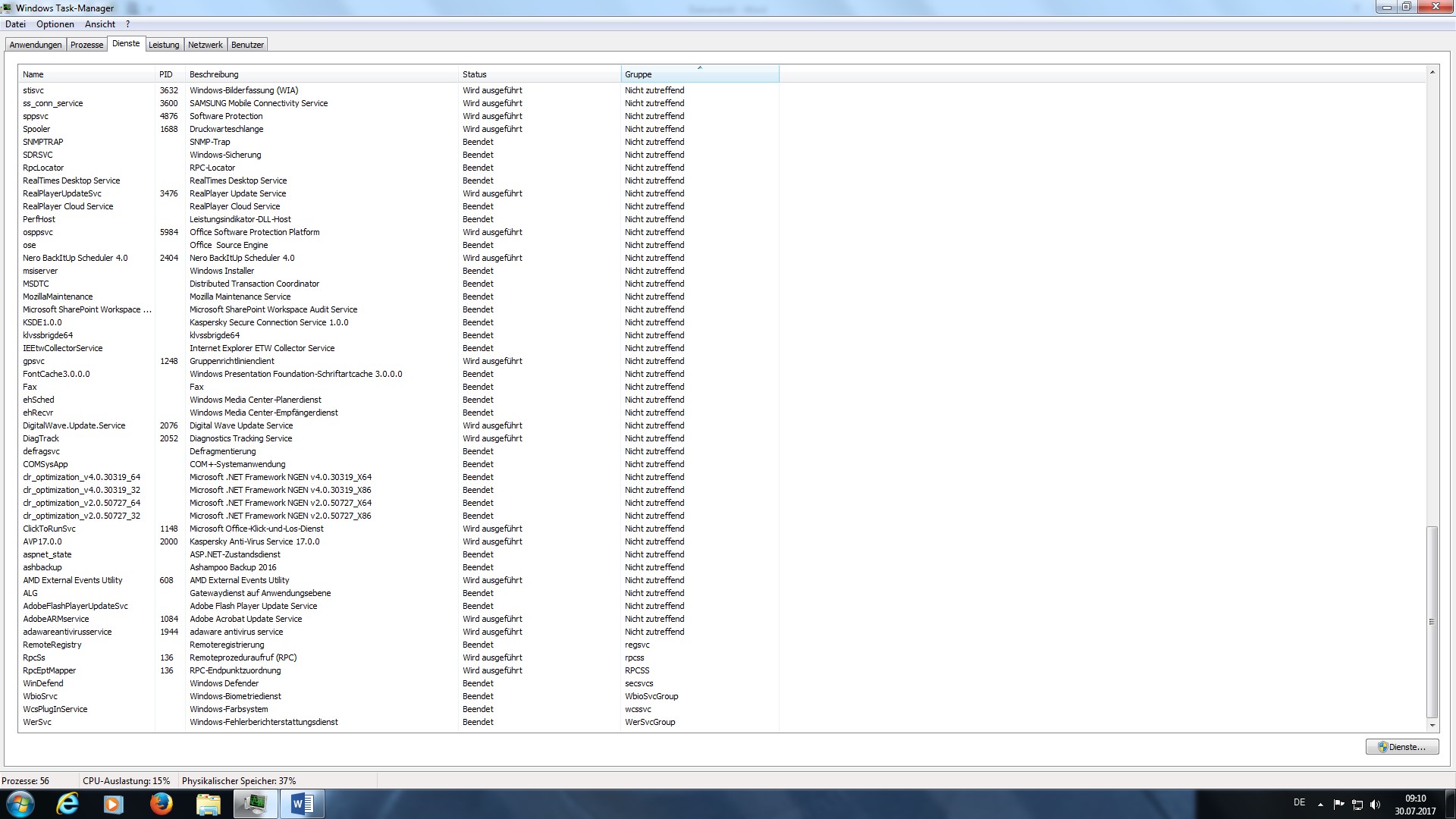Switch to the Netzwerk tab
The width and height of the screenshot is (1456, 819).
pos(206,45)
